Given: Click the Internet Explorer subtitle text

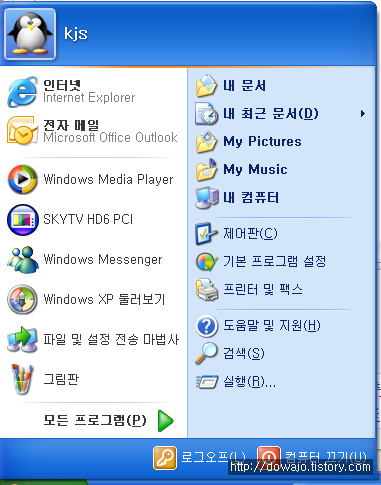Looking at the screenshot, I should click(x=89, y=98).
